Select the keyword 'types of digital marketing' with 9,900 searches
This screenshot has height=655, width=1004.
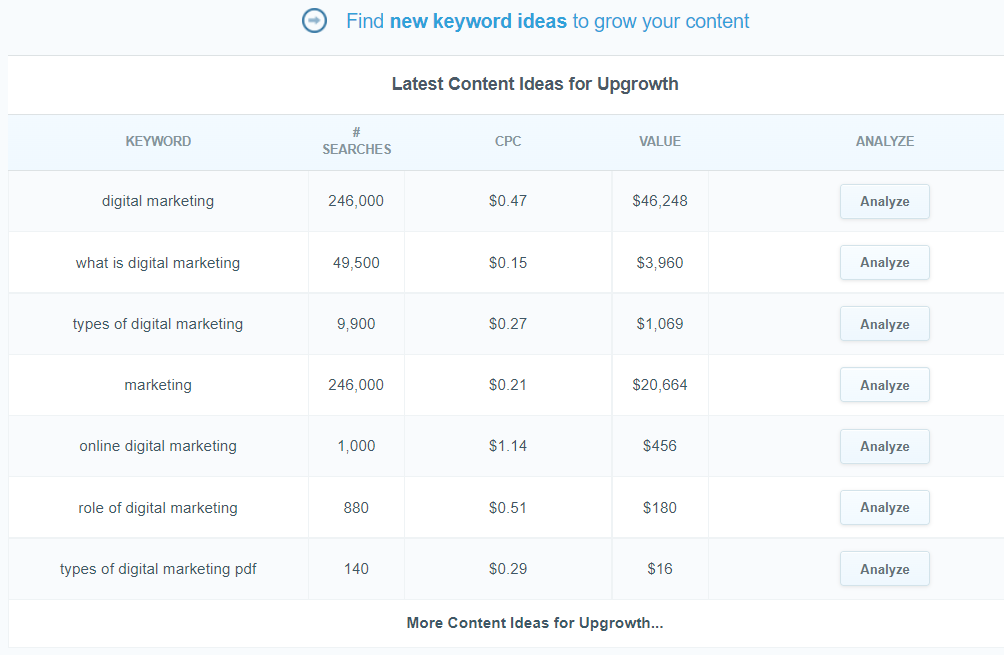click(158, 324)
